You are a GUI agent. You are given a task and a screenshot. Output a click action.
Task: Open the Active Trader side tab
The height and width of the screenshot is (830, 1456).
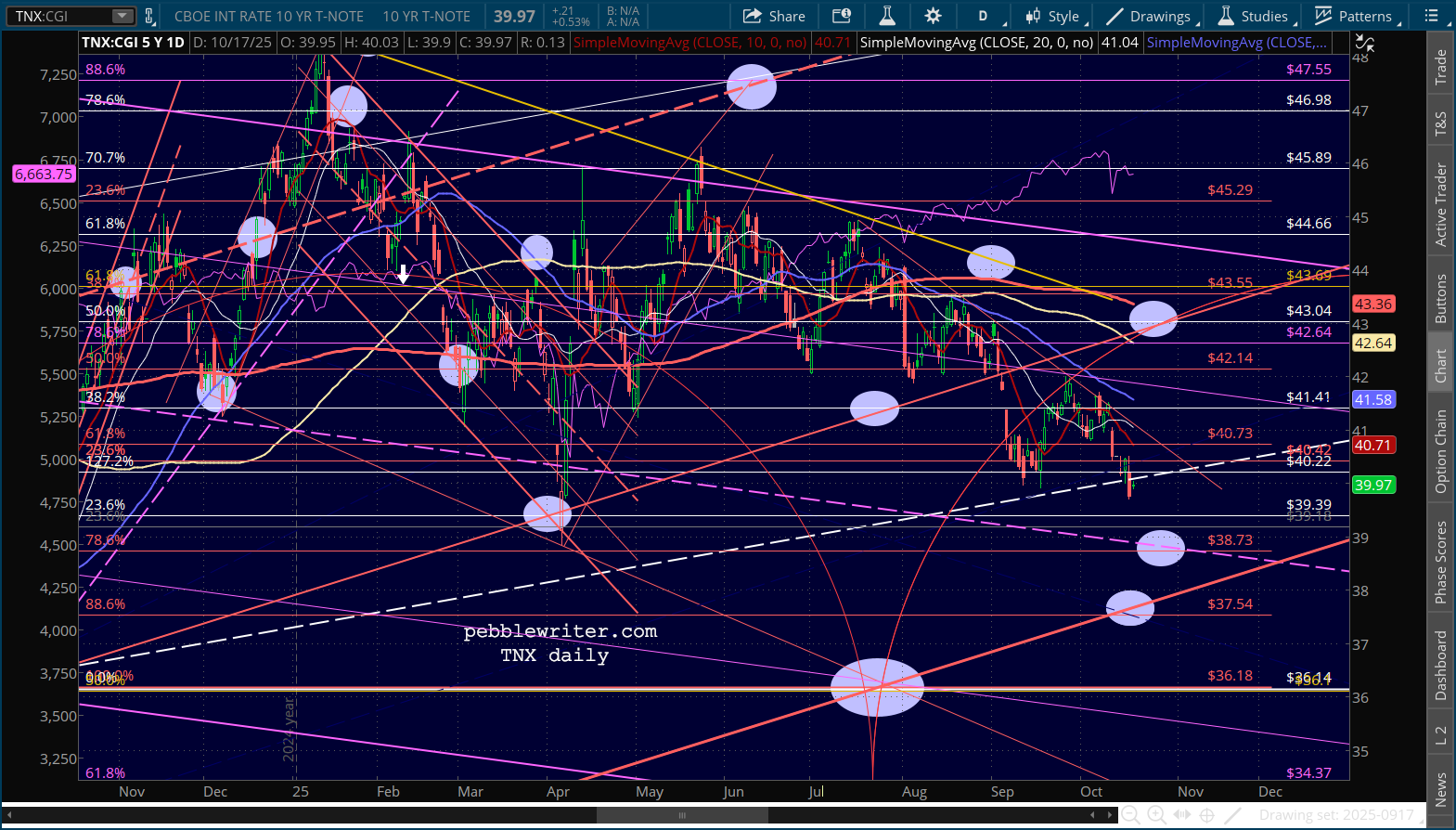pos(1441,204)
